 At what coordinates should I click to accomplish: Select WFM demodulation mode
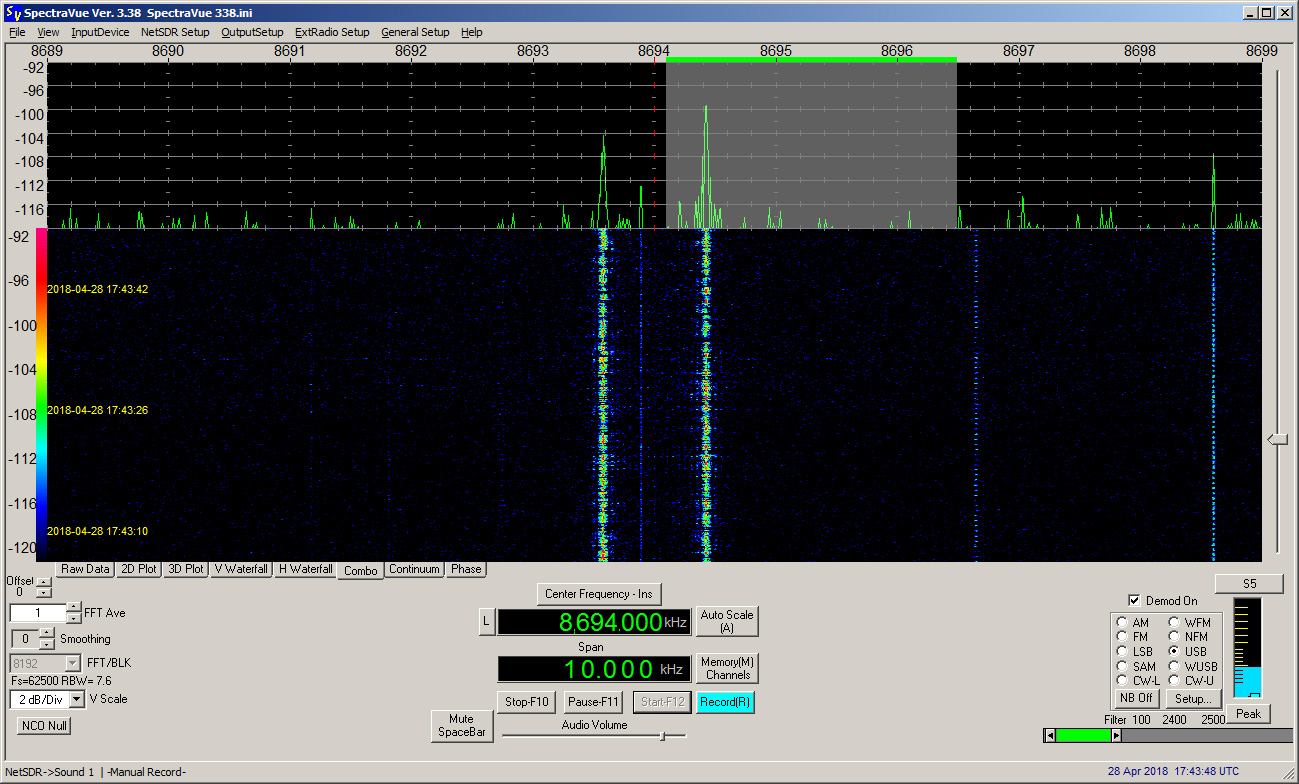(1174, 622)
